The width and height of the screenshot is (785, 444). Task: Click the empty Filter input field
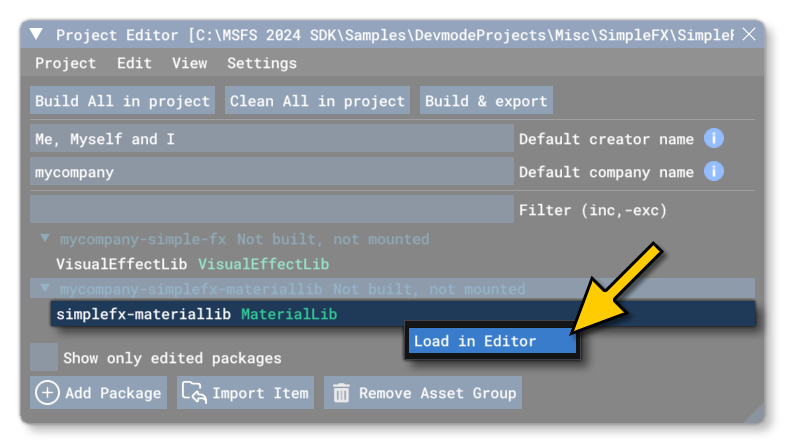point(271,210)
